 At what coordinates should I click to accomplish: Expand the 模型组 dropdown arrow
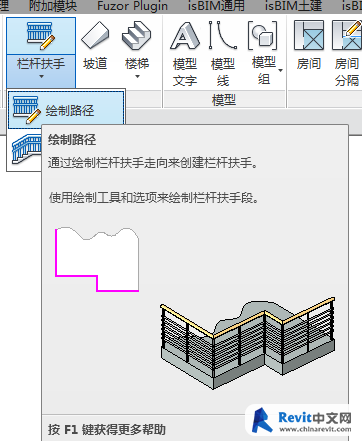point(280,70)
